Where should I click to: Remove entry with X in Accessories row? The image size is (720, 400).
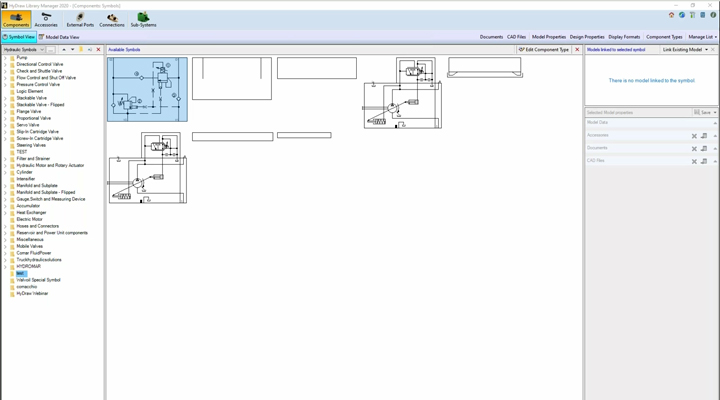(x=694, y=136)
